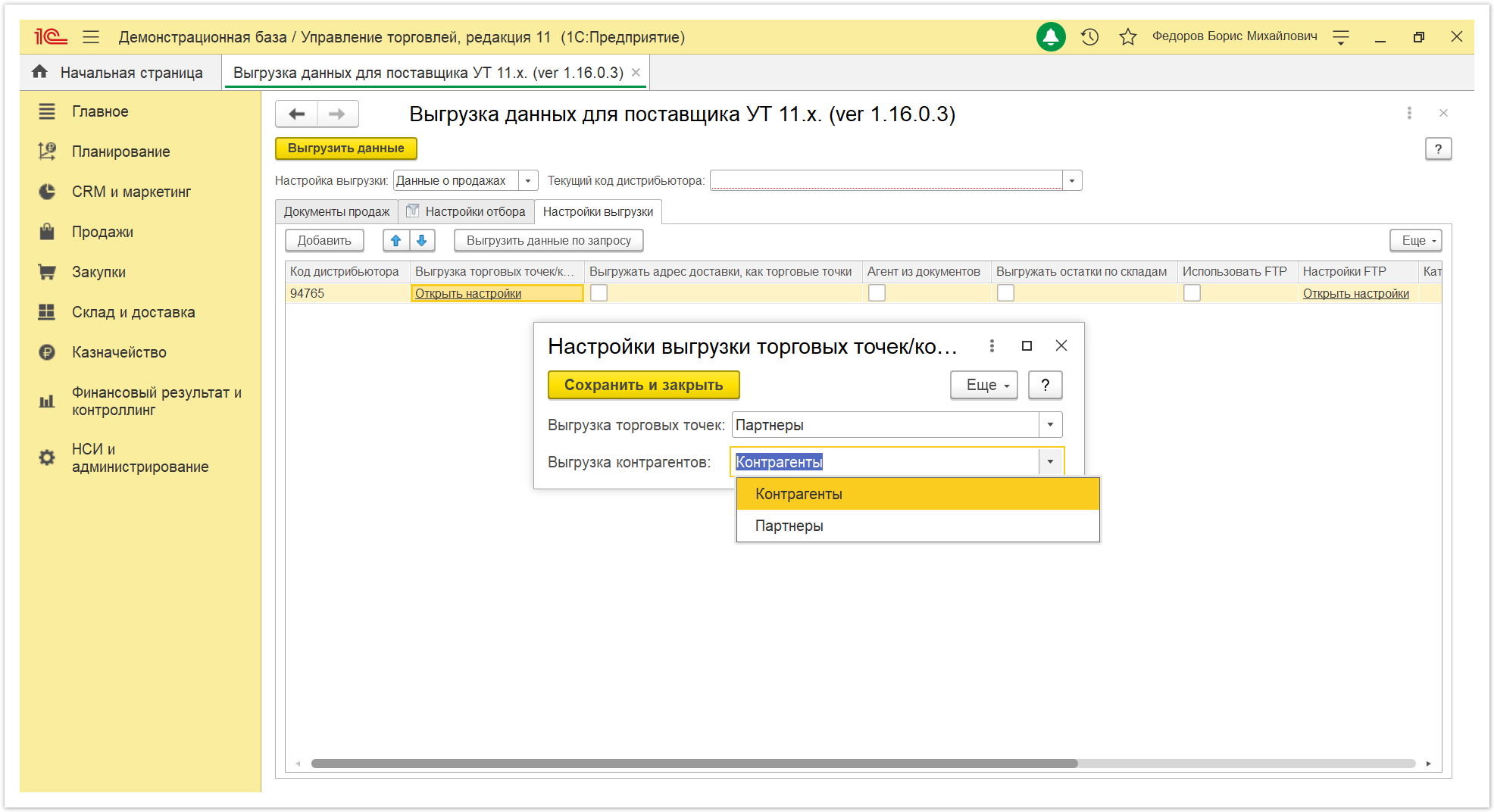
Task: Click Выгрузка контрагентов input field
Action: point(886,461)
